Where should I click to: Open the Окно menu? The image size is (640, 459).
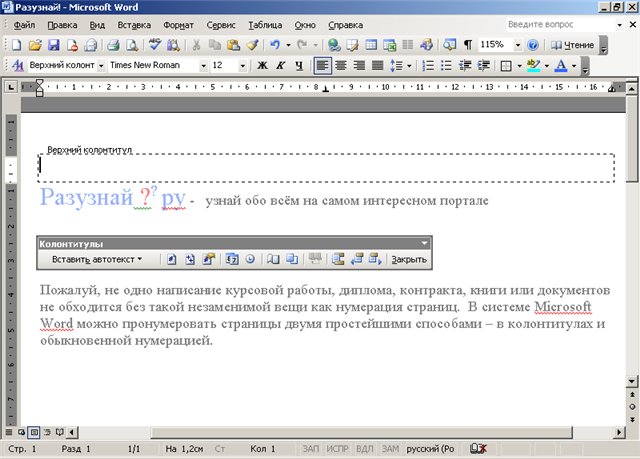(x=305, y=25)
